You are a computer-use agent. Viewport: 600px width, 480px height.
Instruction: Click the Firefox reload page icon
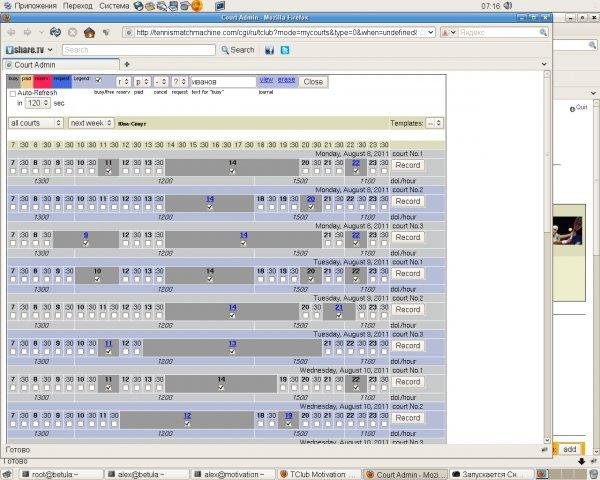click(x=56, y=32)
